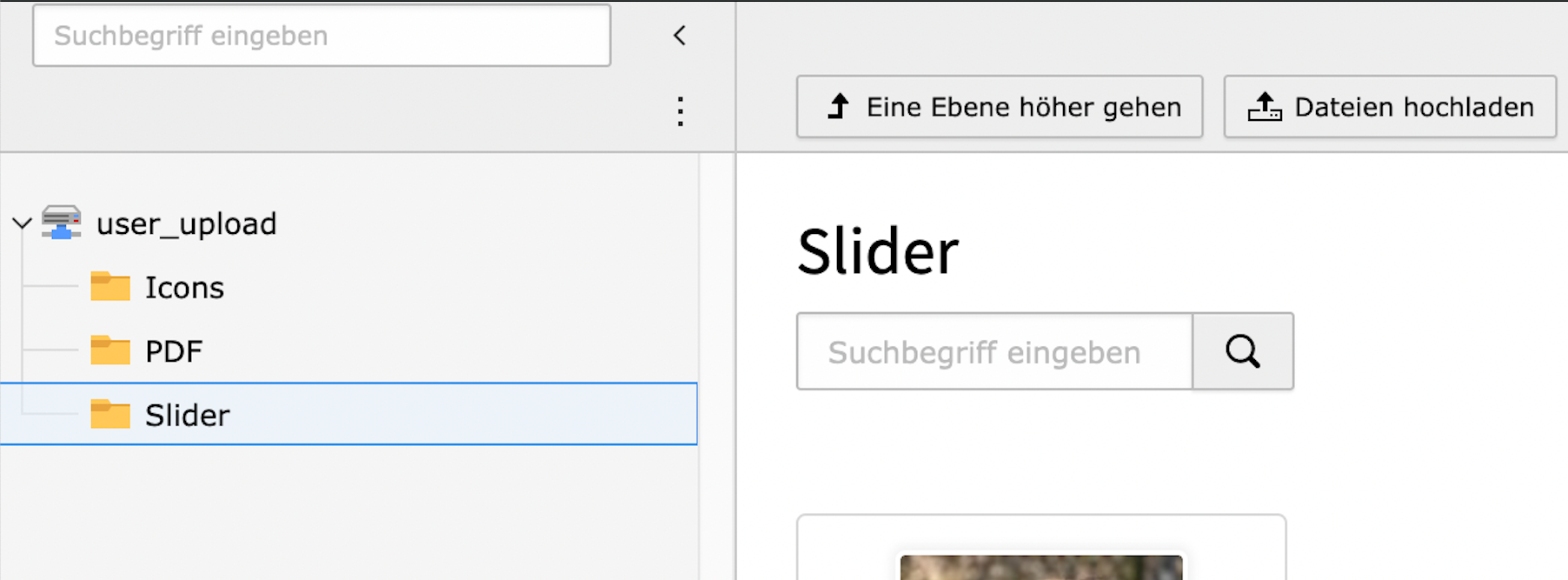Open the Icons folder label in tree
This screenshot has height=580, width=1568.
[184, 288]
